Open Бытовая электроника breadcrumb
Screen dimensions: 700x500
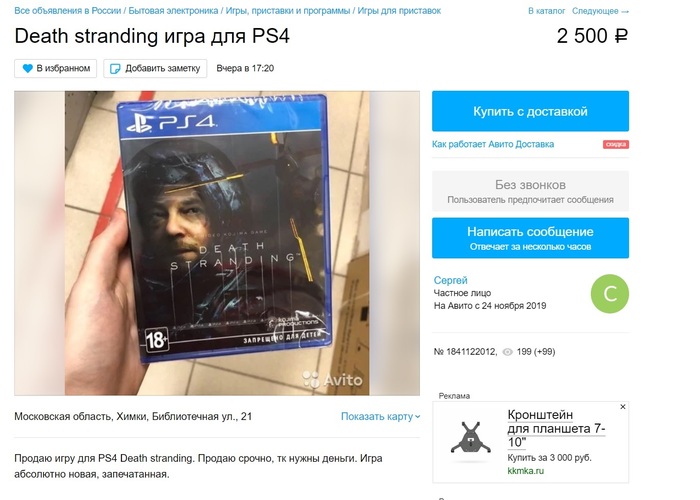point(173,11)
